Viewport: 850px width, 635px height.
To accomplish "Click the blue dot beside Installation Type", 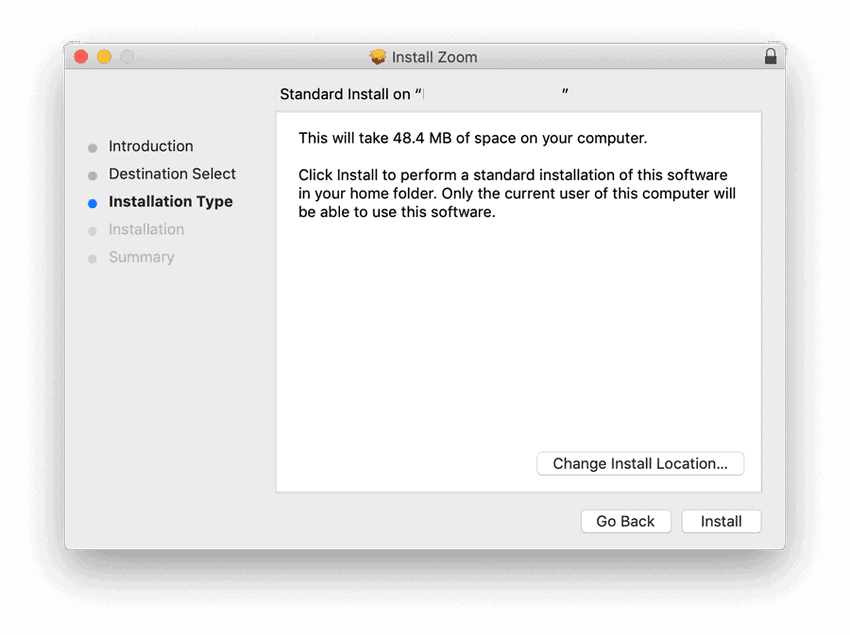I will 94,202.
